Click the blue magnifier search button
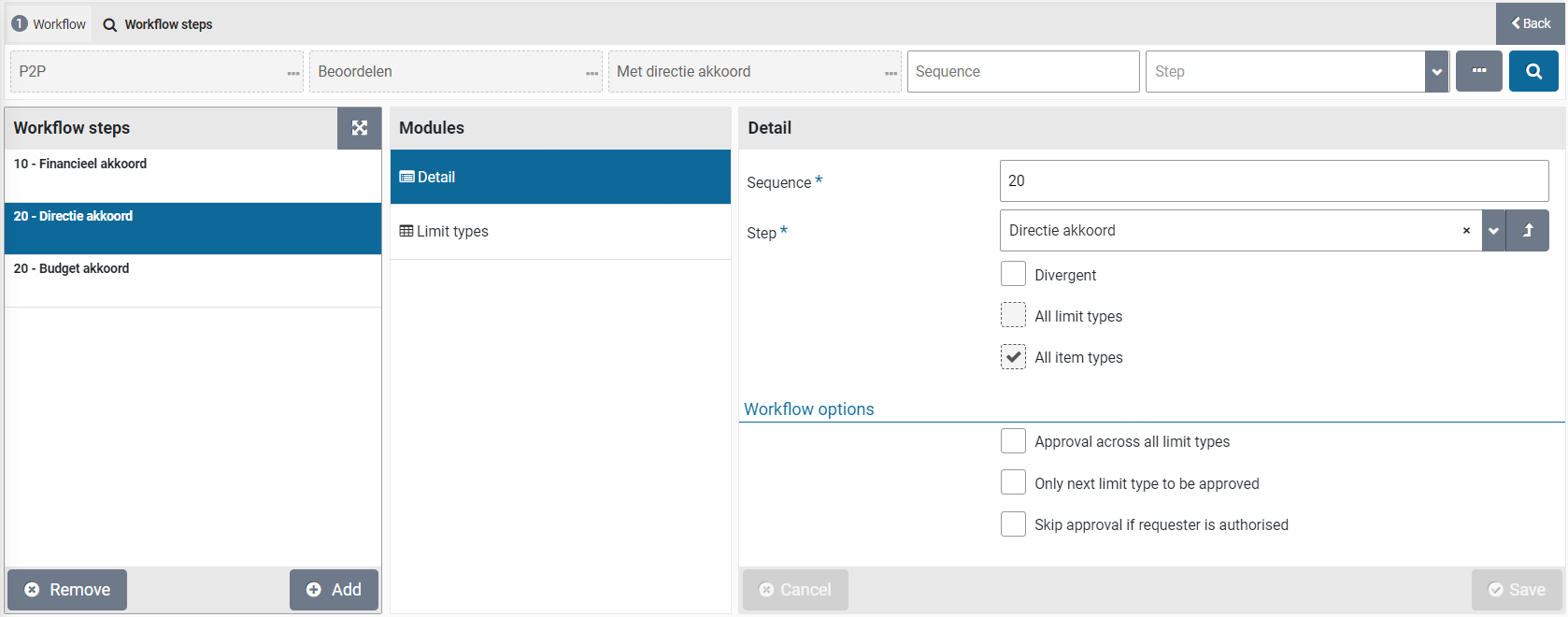Image resolution: width=1568 pixels, height=617 pixels. coord(1532,71)
